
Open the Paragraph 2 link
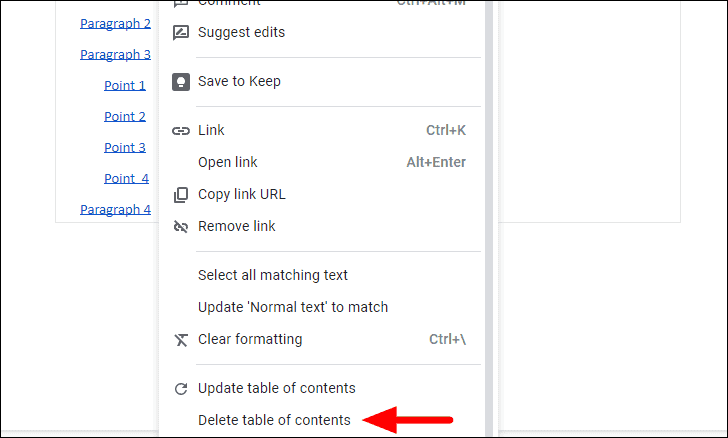(x=115, y=24)
